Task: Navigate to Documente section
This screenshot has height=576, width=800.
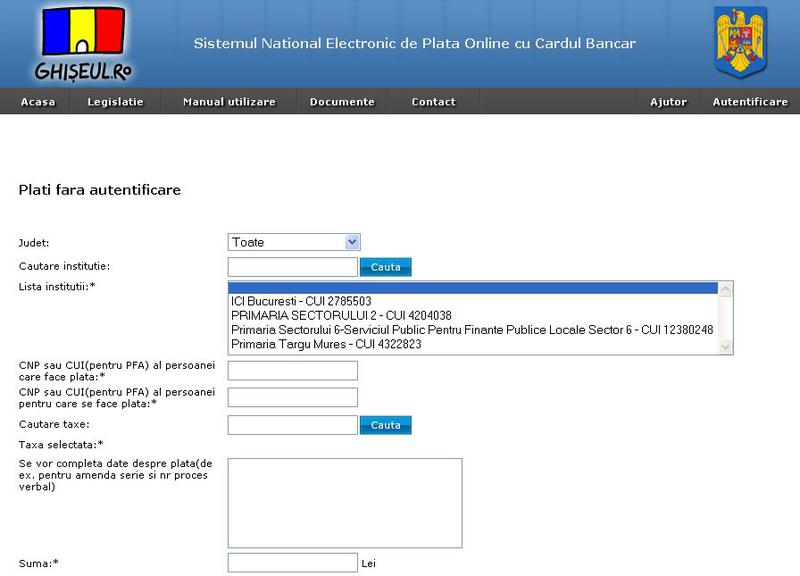Action: [x=342, y=102]
